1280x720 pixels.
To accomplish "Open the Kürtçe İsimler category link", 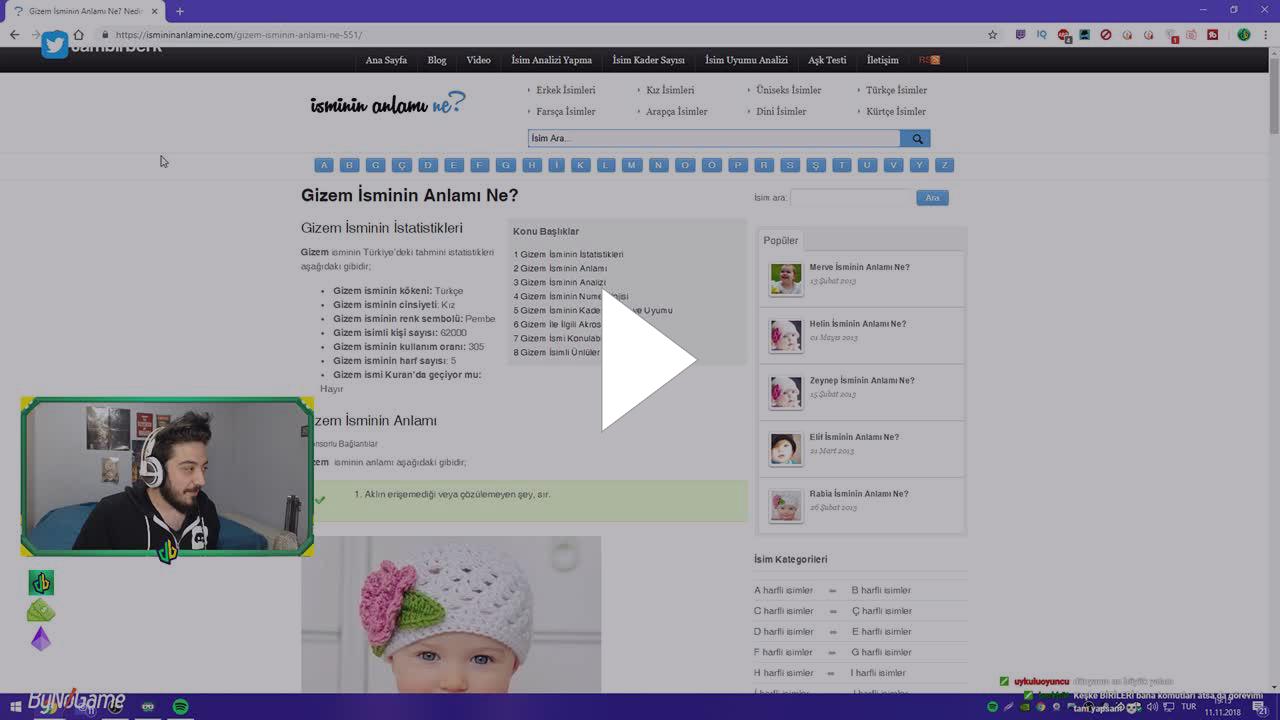I will (895, 112).
